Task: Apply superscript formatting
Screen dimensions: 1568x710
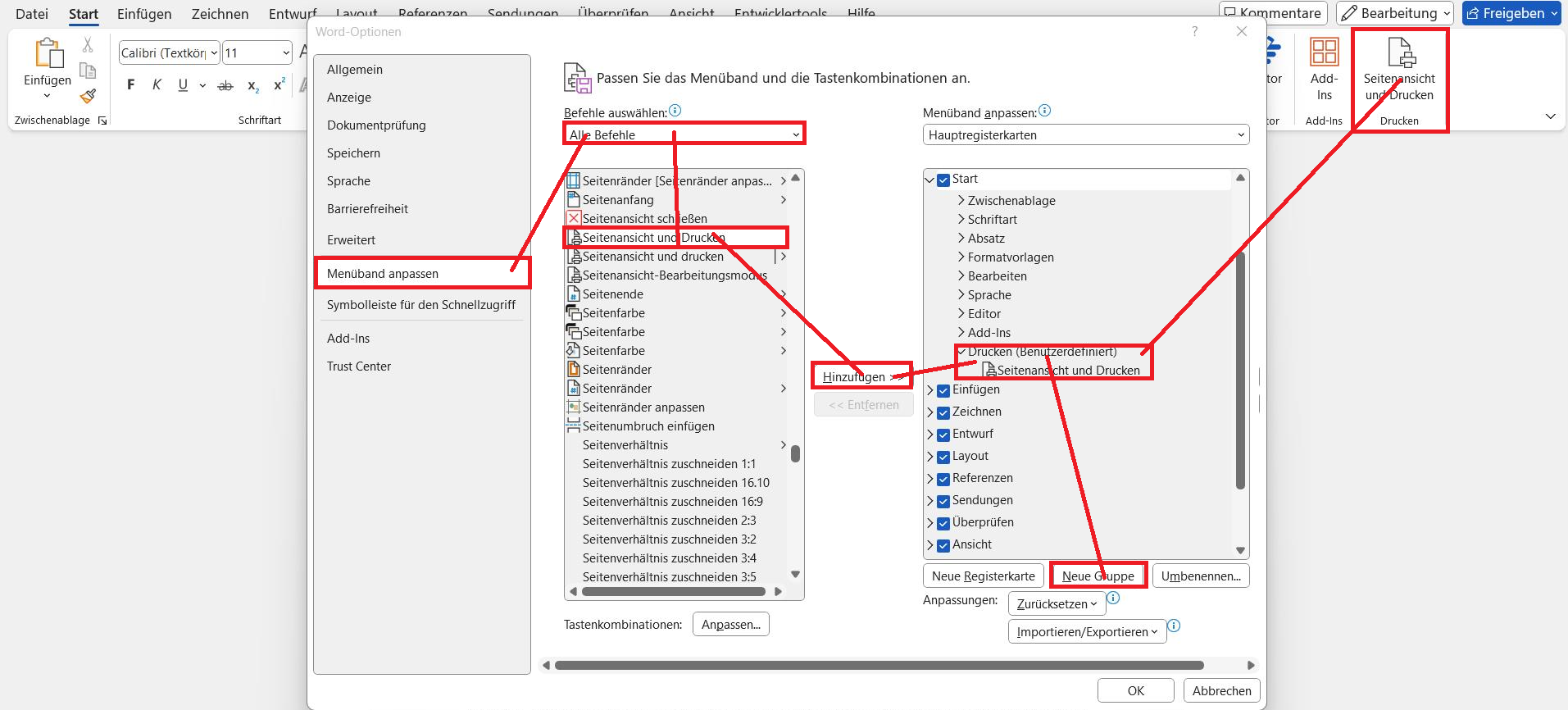Action: [280, 84]
